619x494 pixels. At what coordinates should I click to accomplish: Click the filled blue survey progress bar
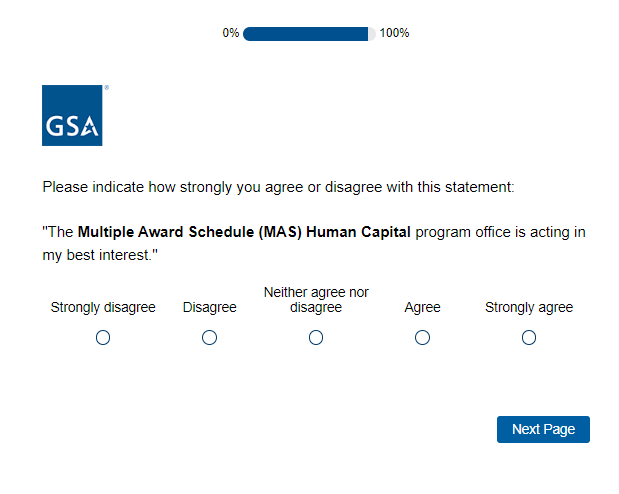[x=305, y=33]
